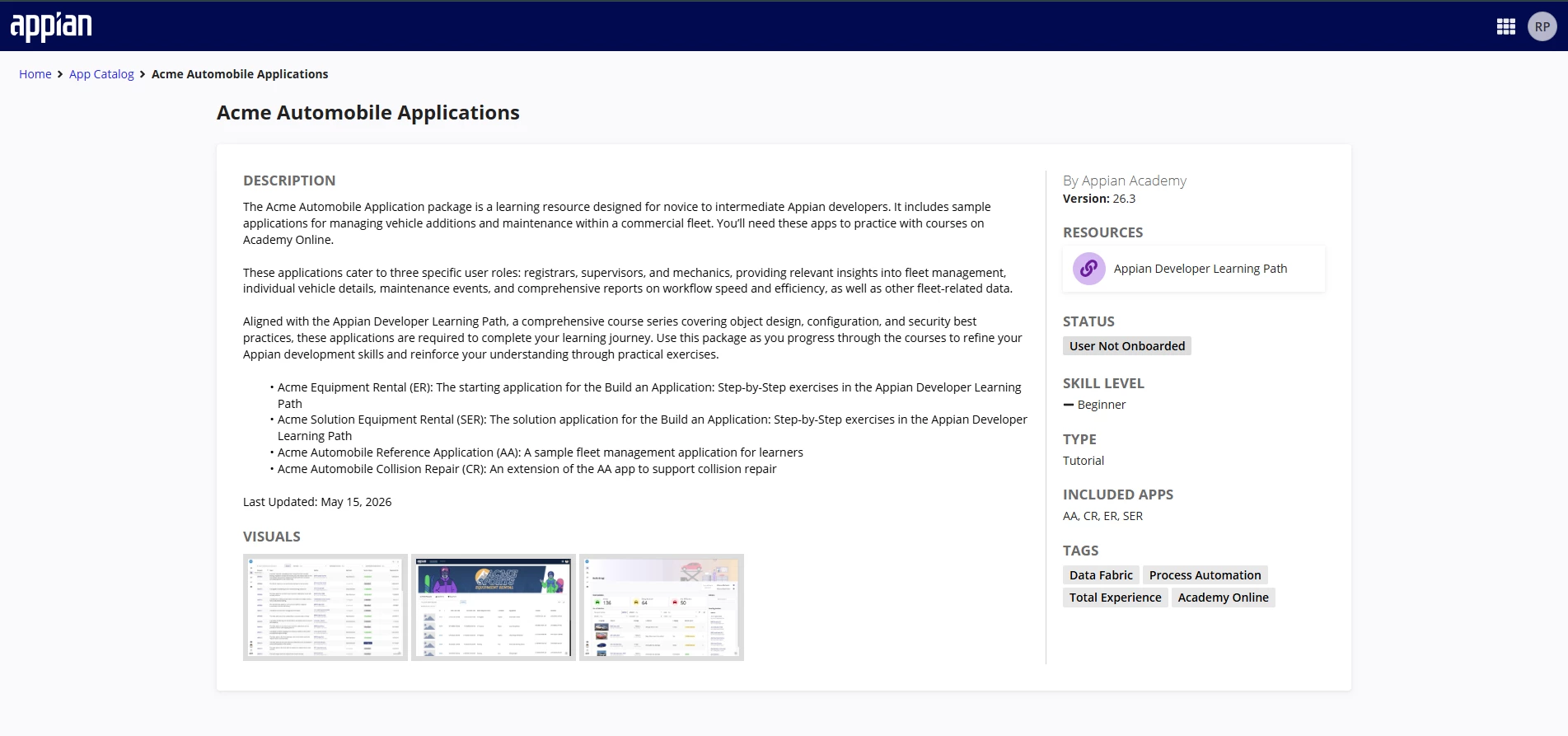Viewport: 1568px width, 736px height.
Task: Click the SKILL LEVEL heading
Action: point(1103,383)
